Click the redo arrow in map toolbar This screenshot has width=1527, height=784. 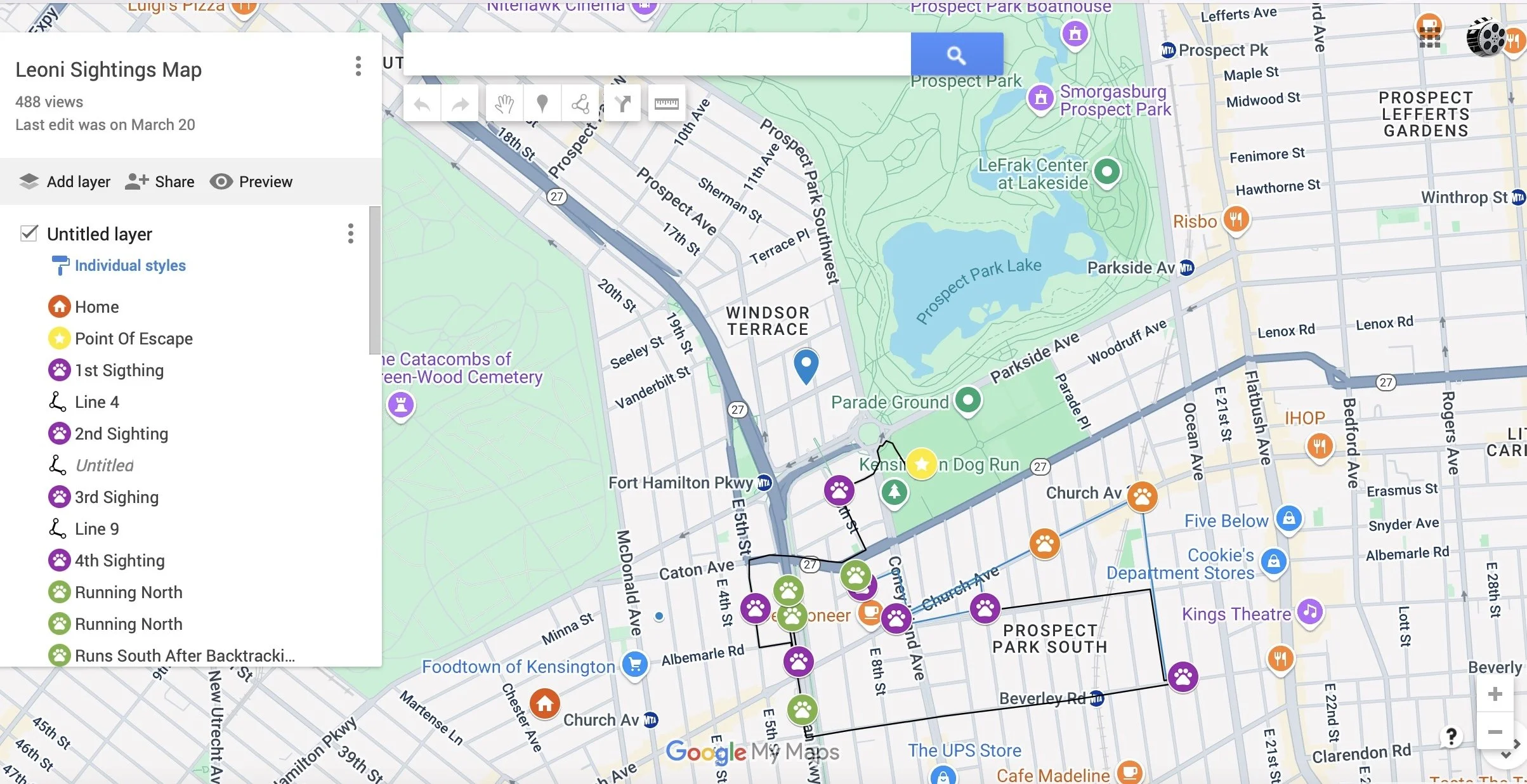point(460,103)
